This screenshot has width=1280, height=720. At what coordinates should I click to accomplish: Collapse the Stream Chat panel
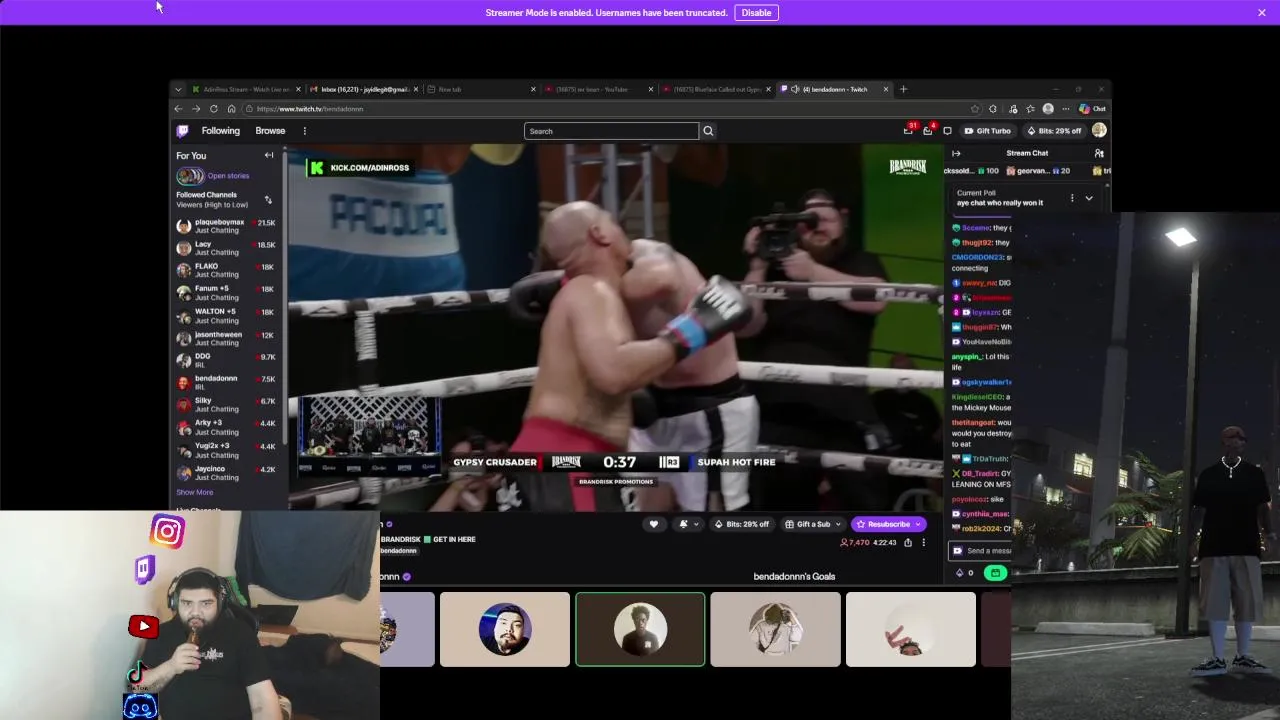pos(956,153)
